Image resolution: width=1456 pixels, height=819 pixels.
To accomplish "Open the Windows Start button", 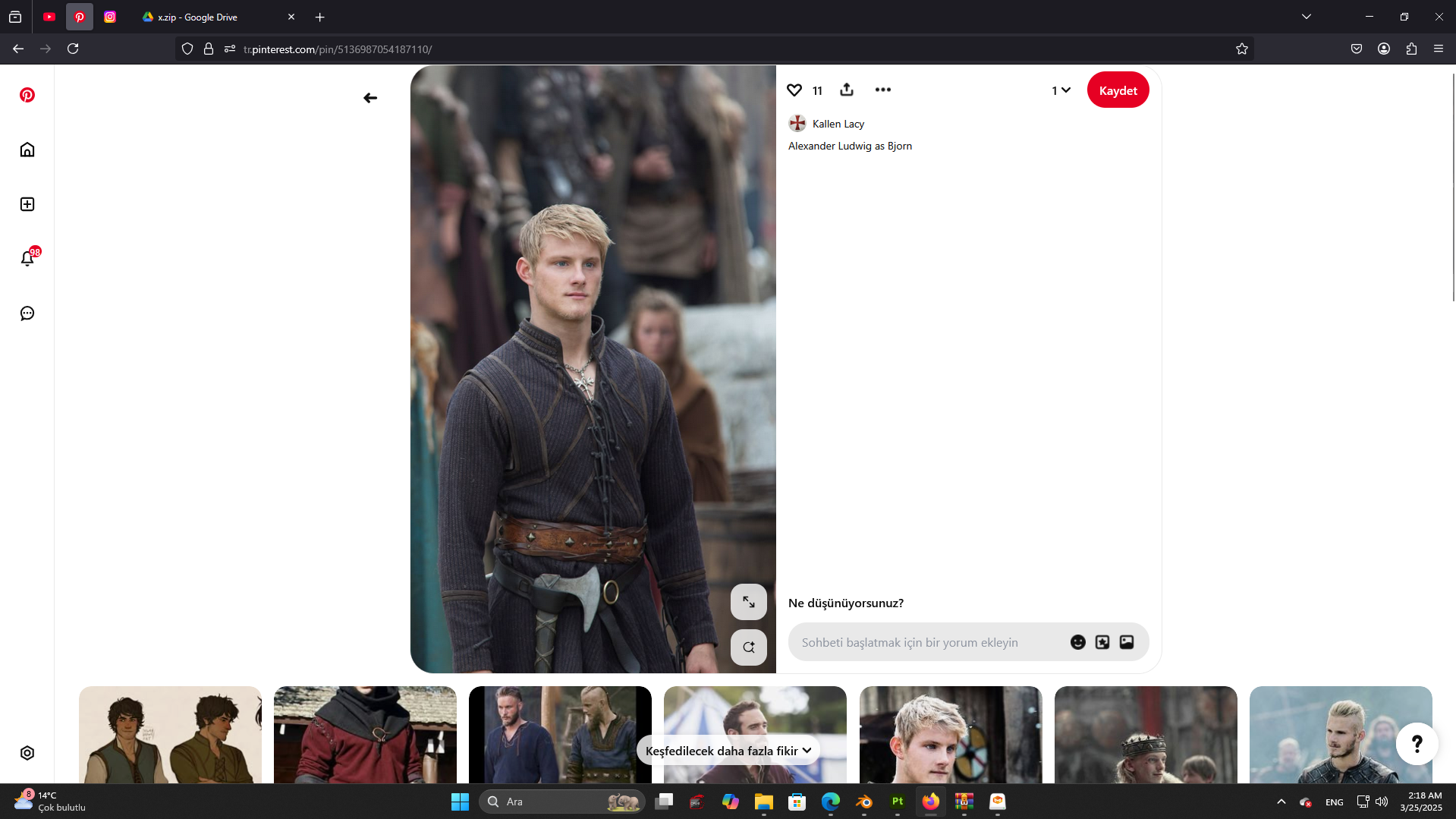I will (x=460, y=802).
